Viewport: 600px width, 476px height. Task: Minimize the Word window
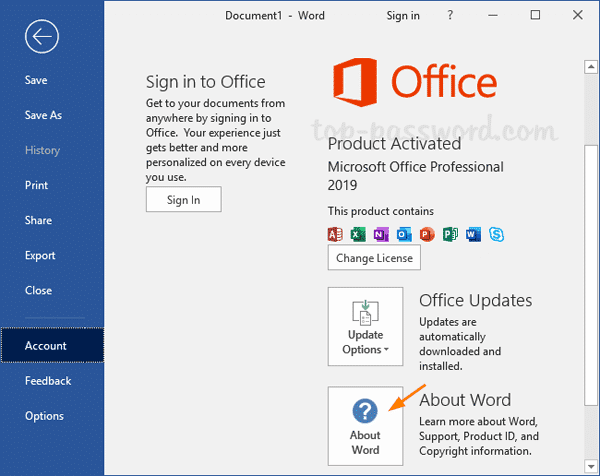(x=493, y=15)
